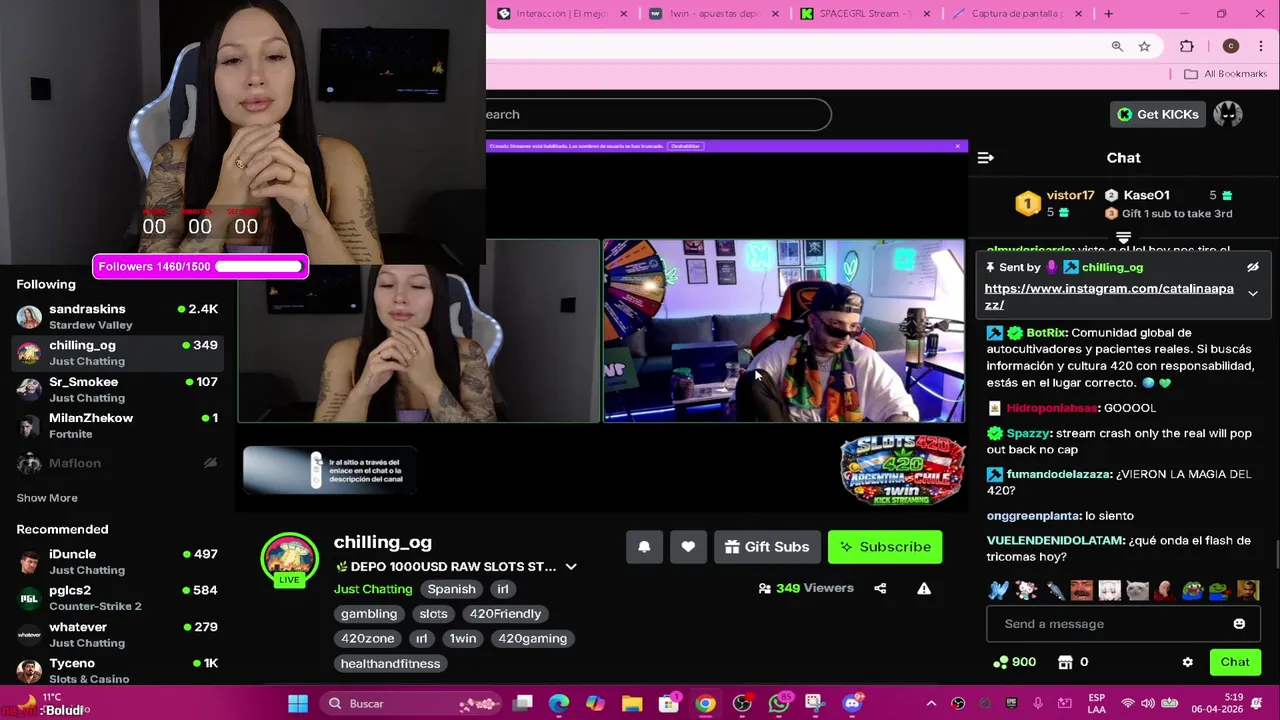This screenshot has width=1280, height=720.
Task: Insert the Pepe with rose emote
Action: 1220,590
